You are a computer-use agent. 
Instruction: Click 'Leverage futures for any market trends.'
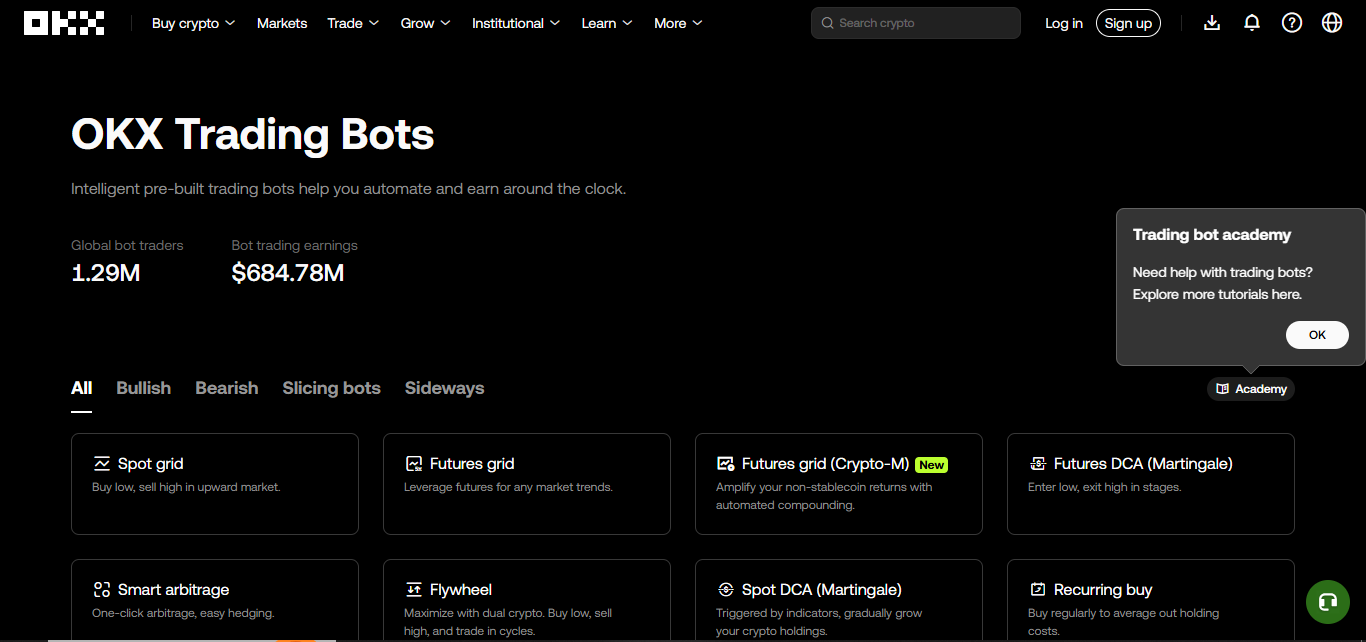pos(508,487)
